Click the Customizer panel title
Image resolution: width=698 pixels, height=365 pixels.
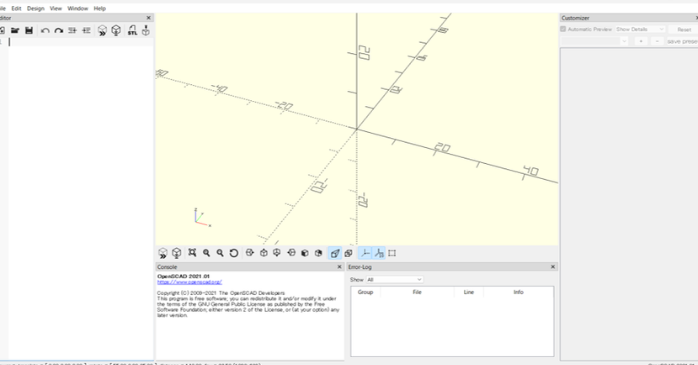[575, 18]
